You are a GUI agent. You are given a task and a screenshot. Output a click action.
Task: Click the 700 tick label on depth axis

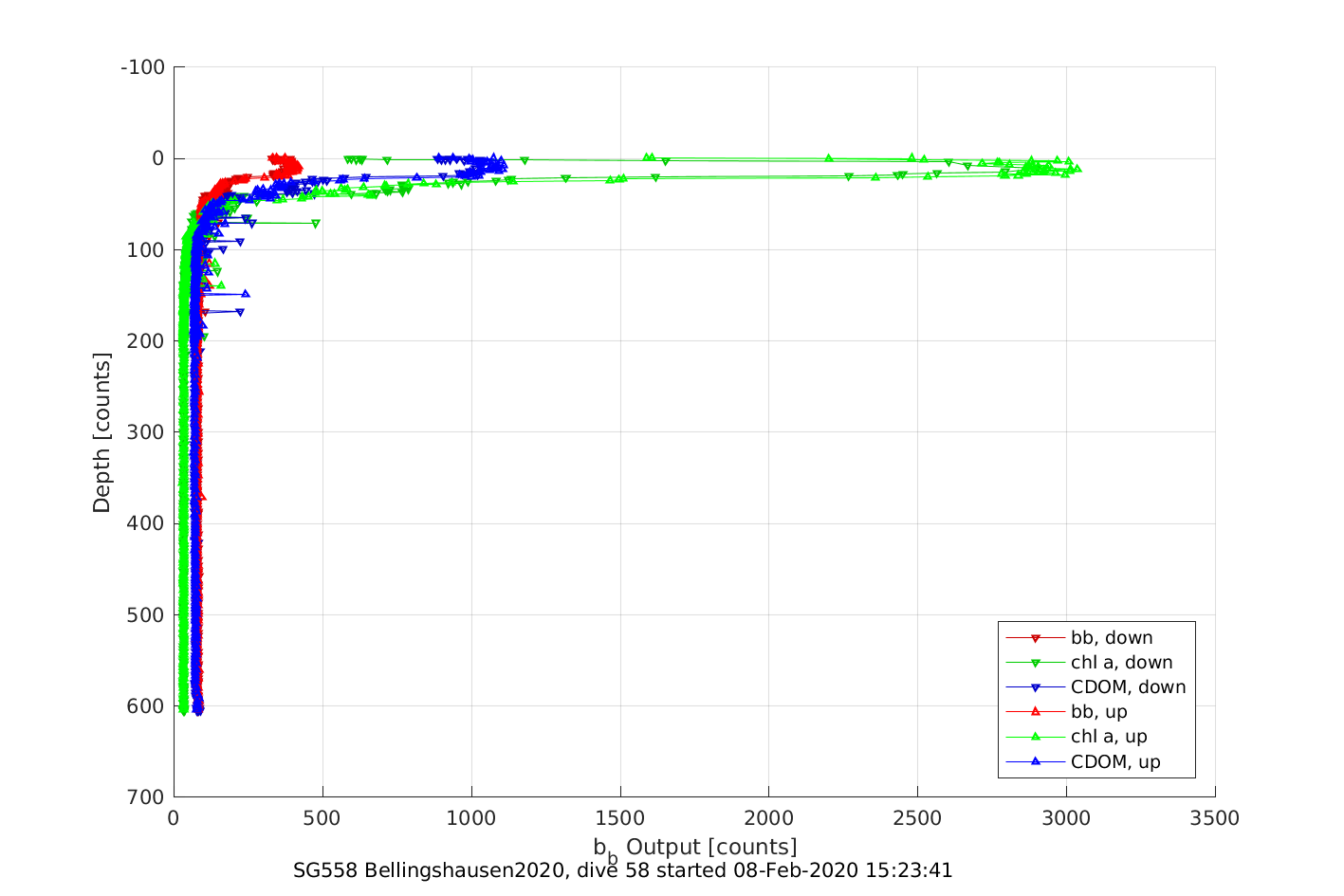coord(146,796)
